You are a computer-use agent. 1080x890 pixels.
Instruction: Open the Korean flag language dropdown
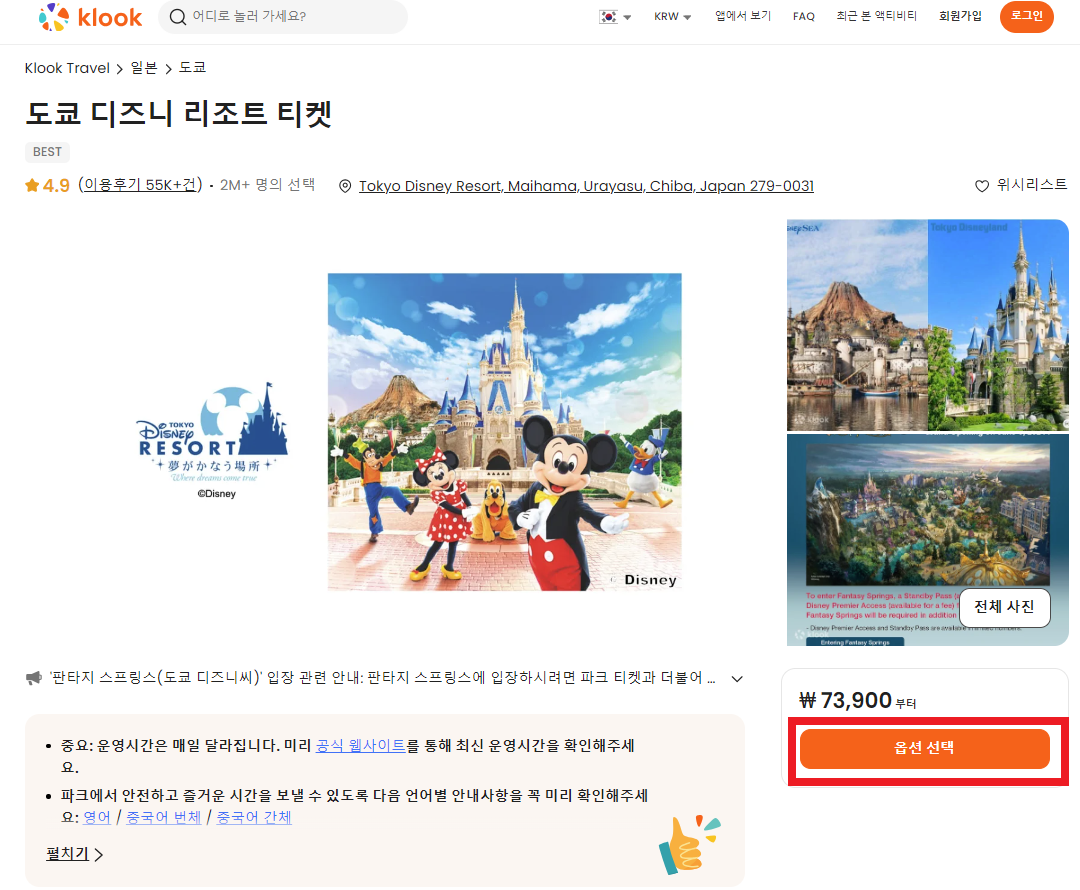coord(615,17)
